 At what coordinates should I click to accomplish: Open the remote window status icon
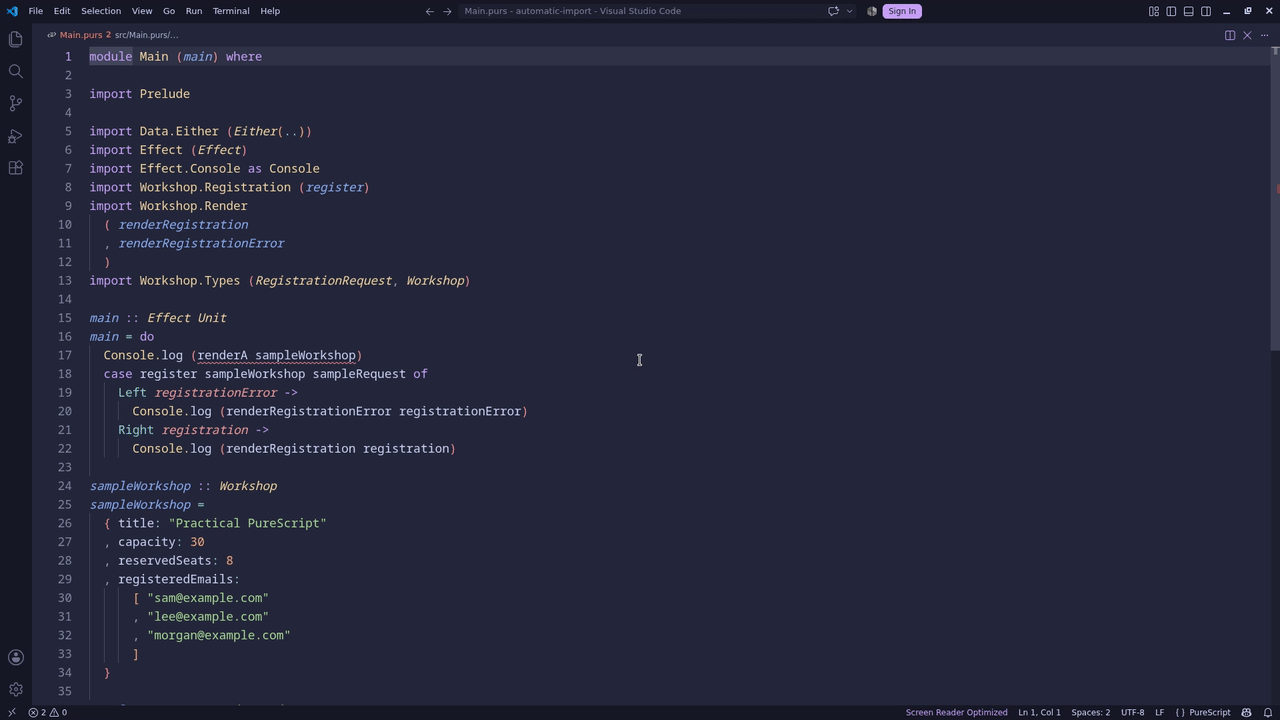pyautogui.click(x=11, y=712)
